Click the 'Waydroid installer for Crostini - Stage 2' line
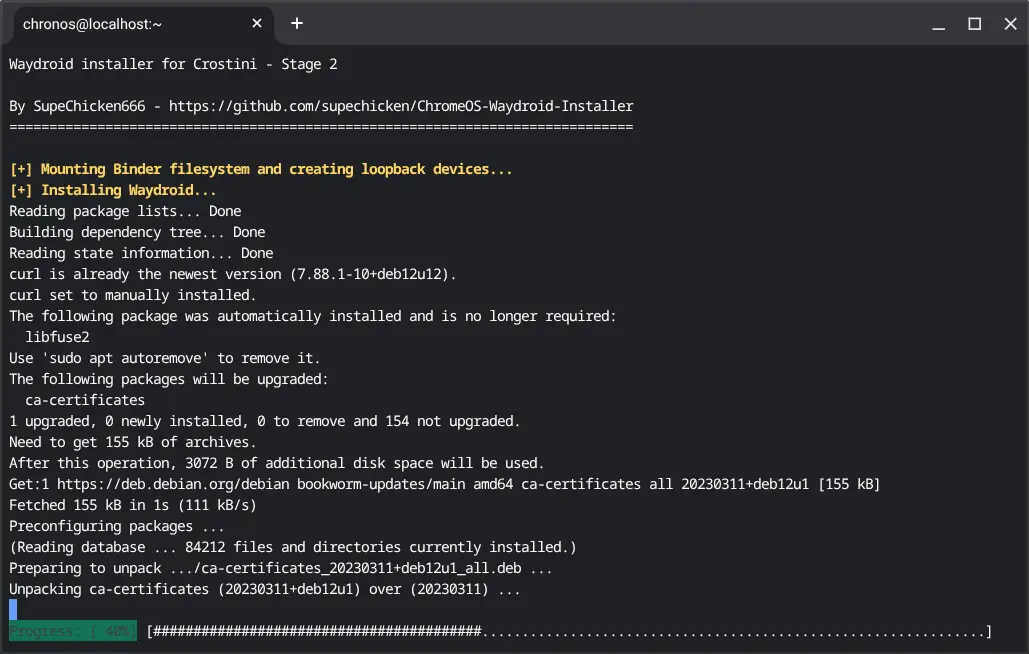Viewport: 1029px width, 654px height. point(173,64)
